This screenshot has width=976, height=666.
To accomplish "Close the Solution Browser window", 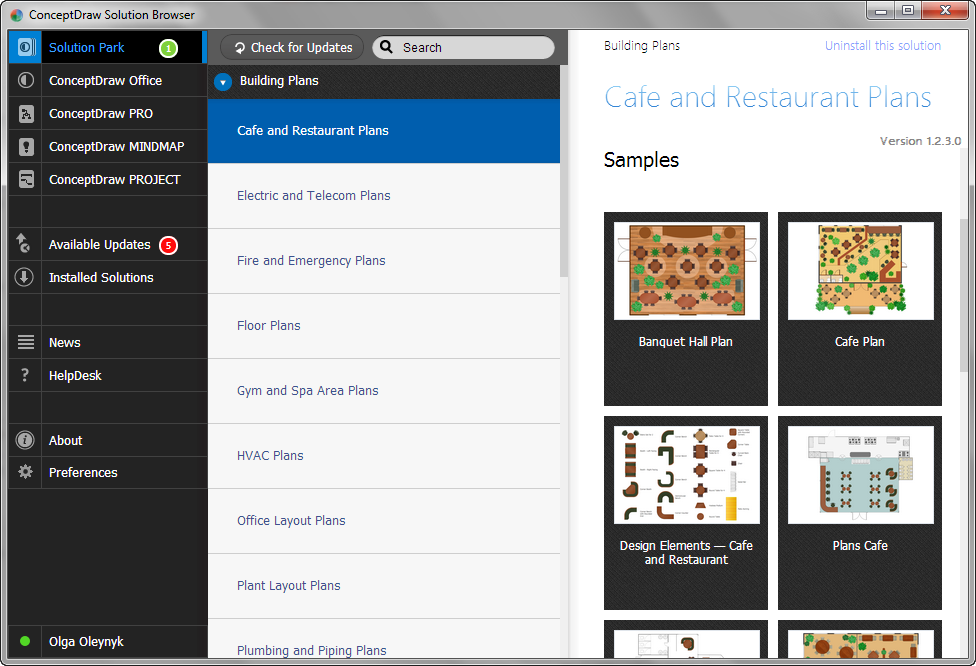I will click(x=945, y=11).
